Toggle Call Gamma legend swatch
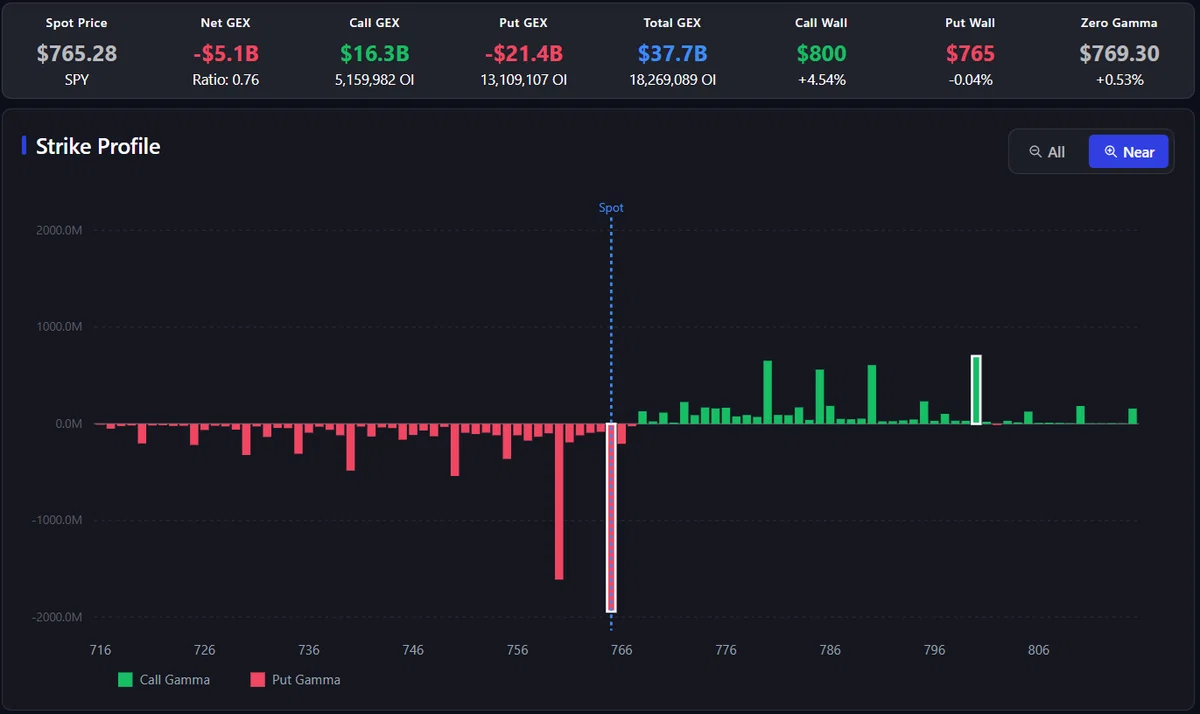 click(125, 680)
